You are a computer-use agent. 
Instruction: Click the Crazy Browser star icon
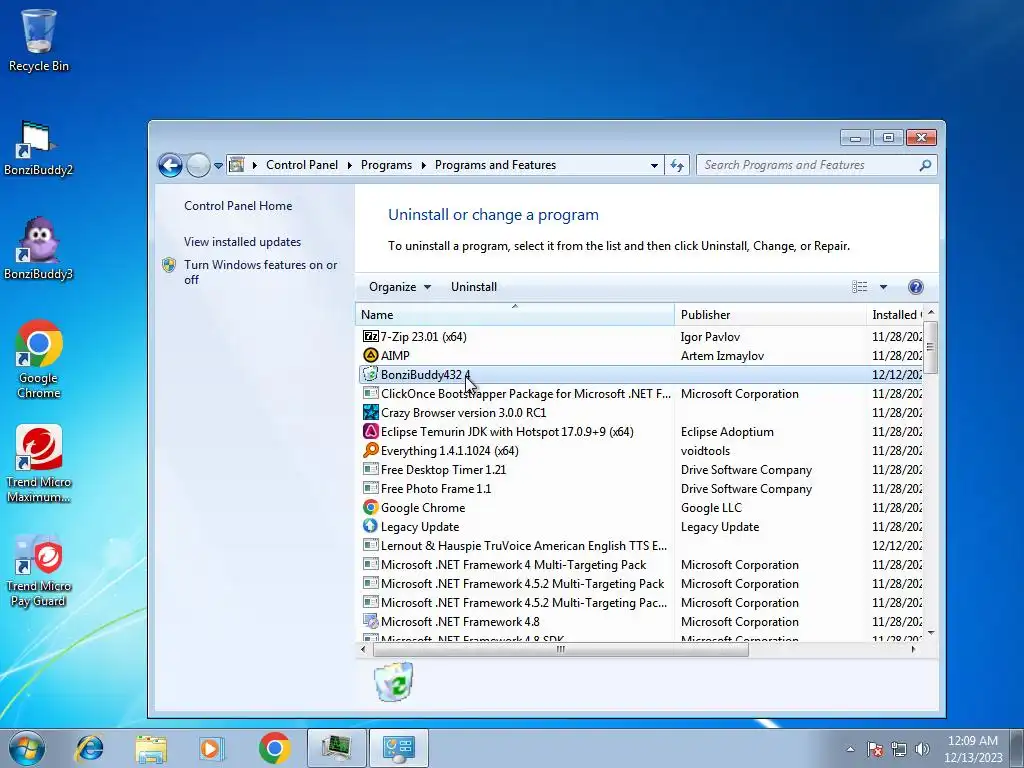[370, 412]
